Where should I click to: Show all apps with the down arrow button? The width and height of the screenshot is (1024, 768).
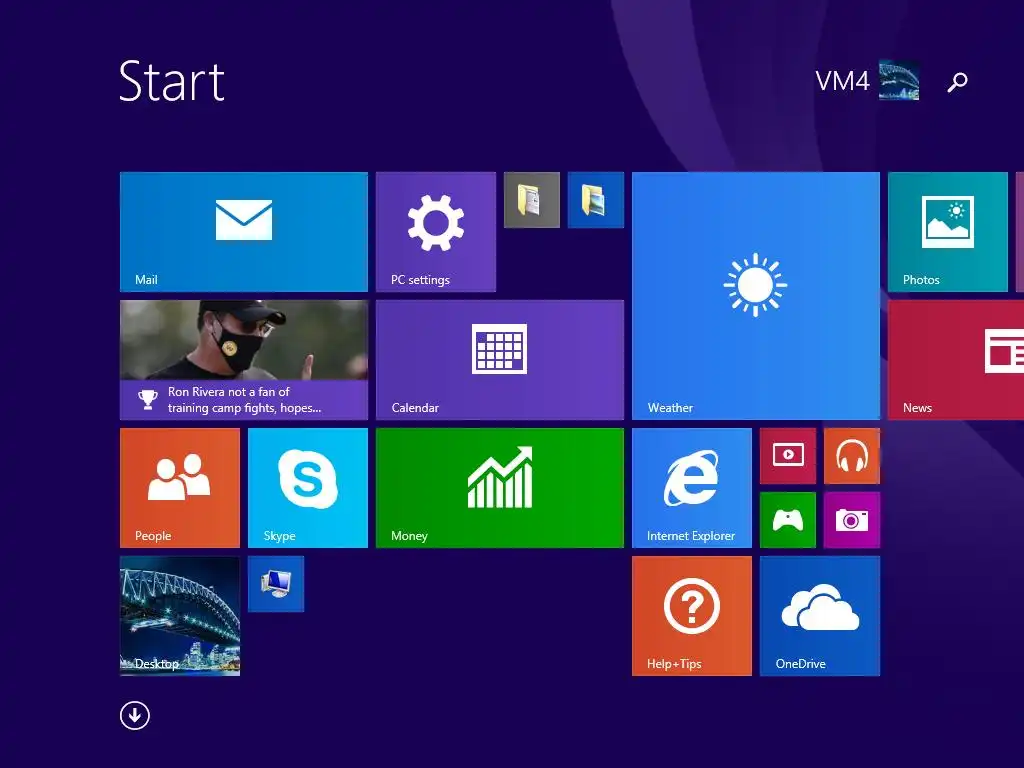[135, 715]
